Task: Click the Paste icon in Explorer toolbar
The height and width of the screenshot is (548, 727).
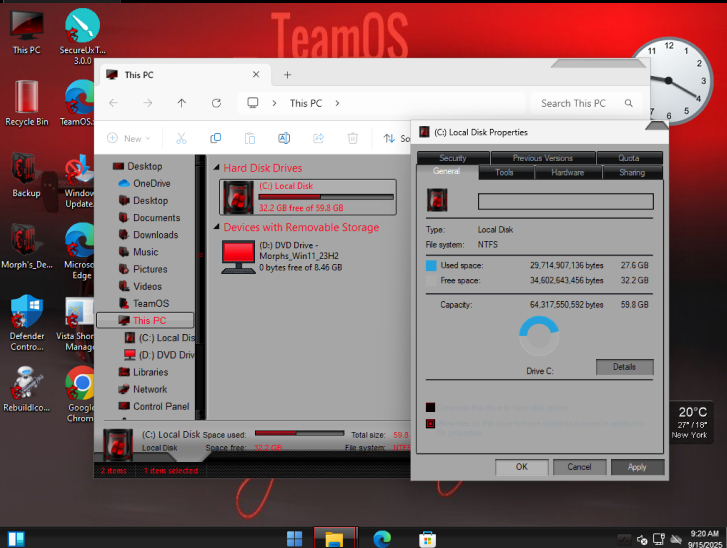Action: [x=250, y=138]
